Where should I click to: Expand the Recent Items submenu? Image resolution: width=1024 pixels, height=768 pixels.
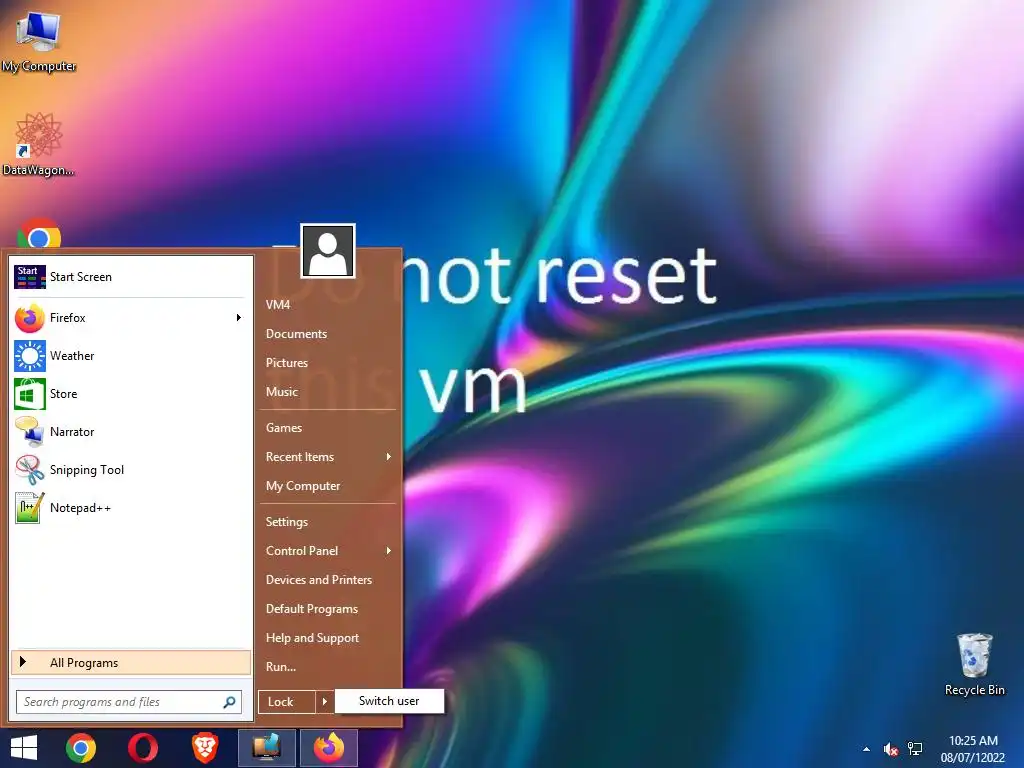tap(389, 457)
